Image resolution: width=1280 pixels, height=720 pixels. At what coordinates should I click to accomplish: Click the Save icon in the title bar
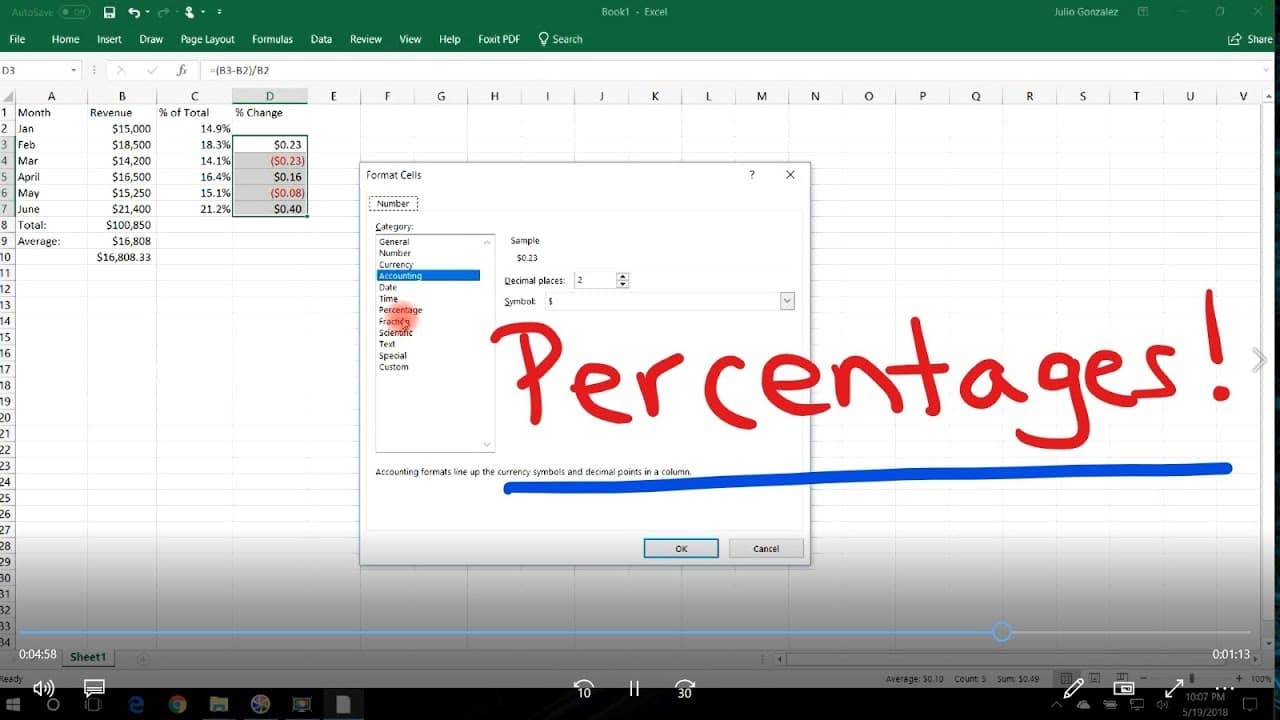[109, 12]
